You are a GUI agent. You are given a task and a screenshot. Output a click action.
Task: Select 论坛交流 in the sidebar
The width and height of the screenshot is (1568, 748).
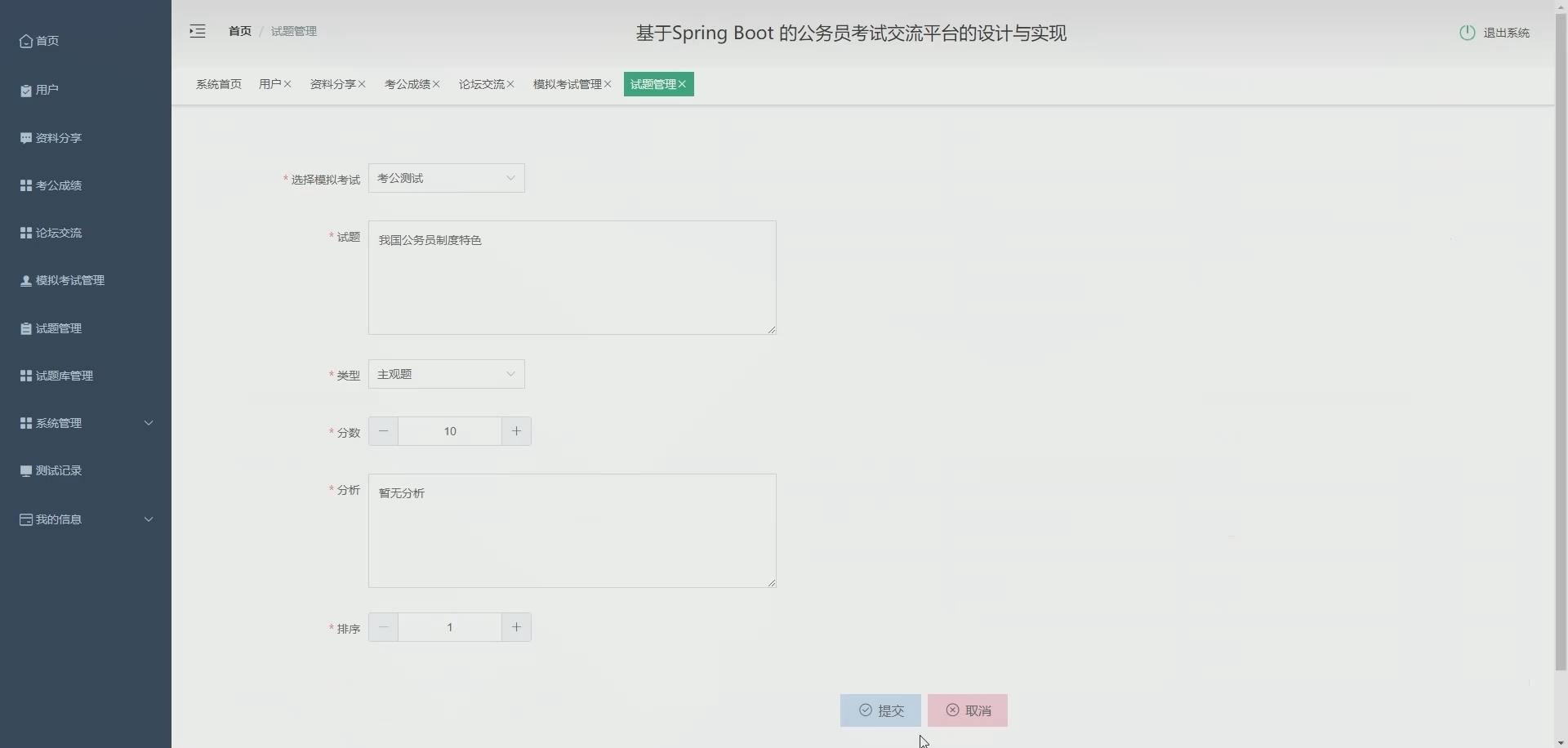(25, 233)
